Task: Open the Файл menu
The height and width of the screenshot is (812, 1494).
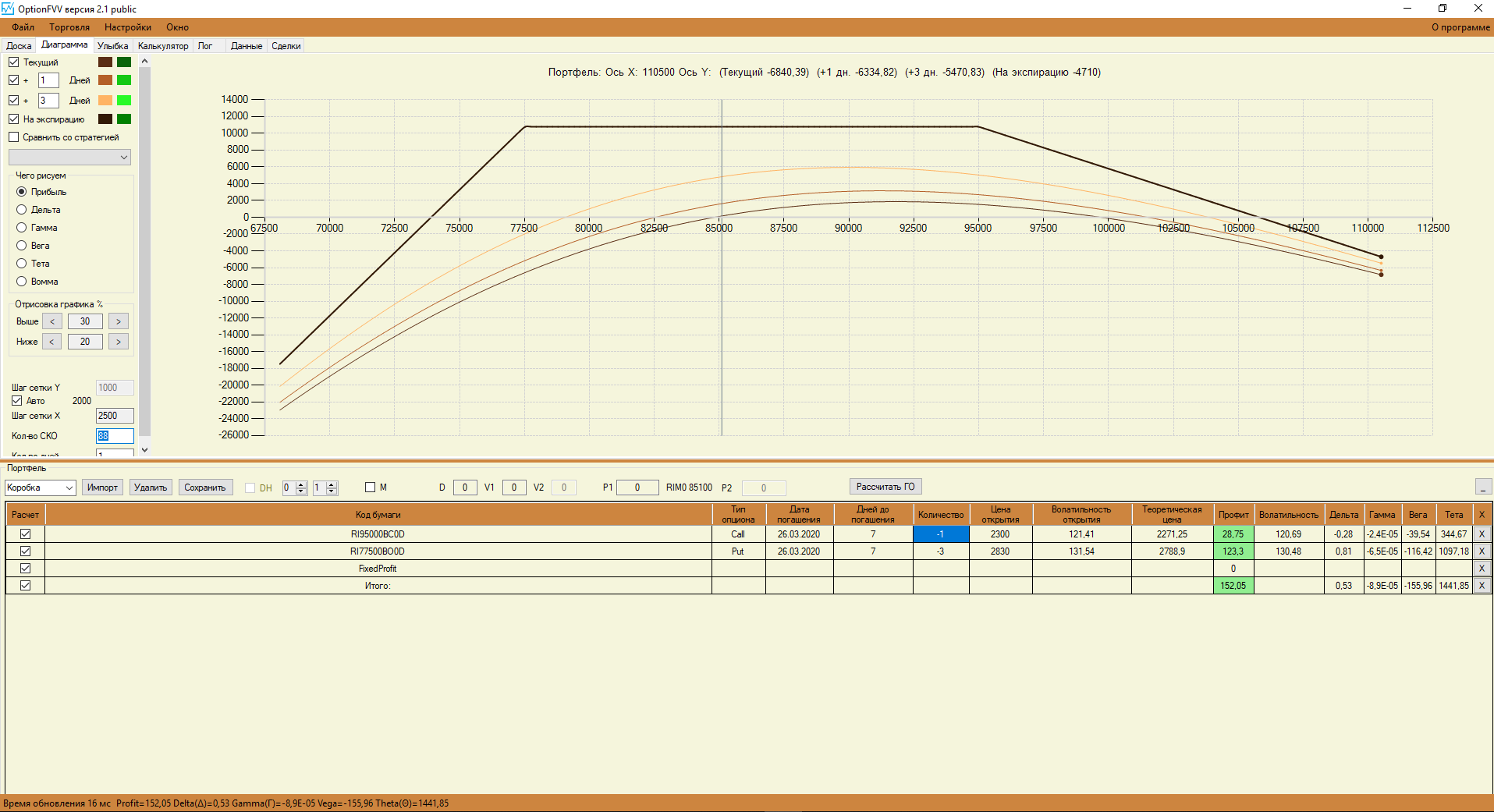Action: point(23,27)
